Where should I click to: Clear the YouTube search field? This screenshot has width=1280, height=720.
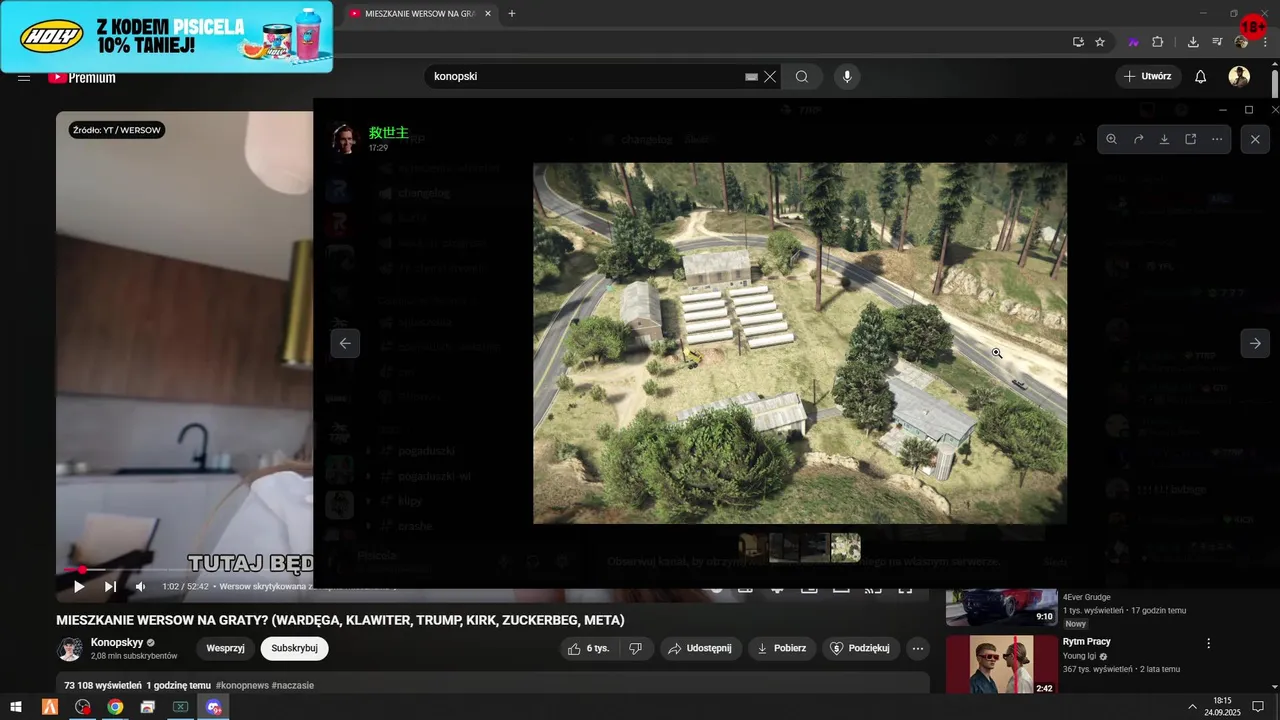[770, 77]
